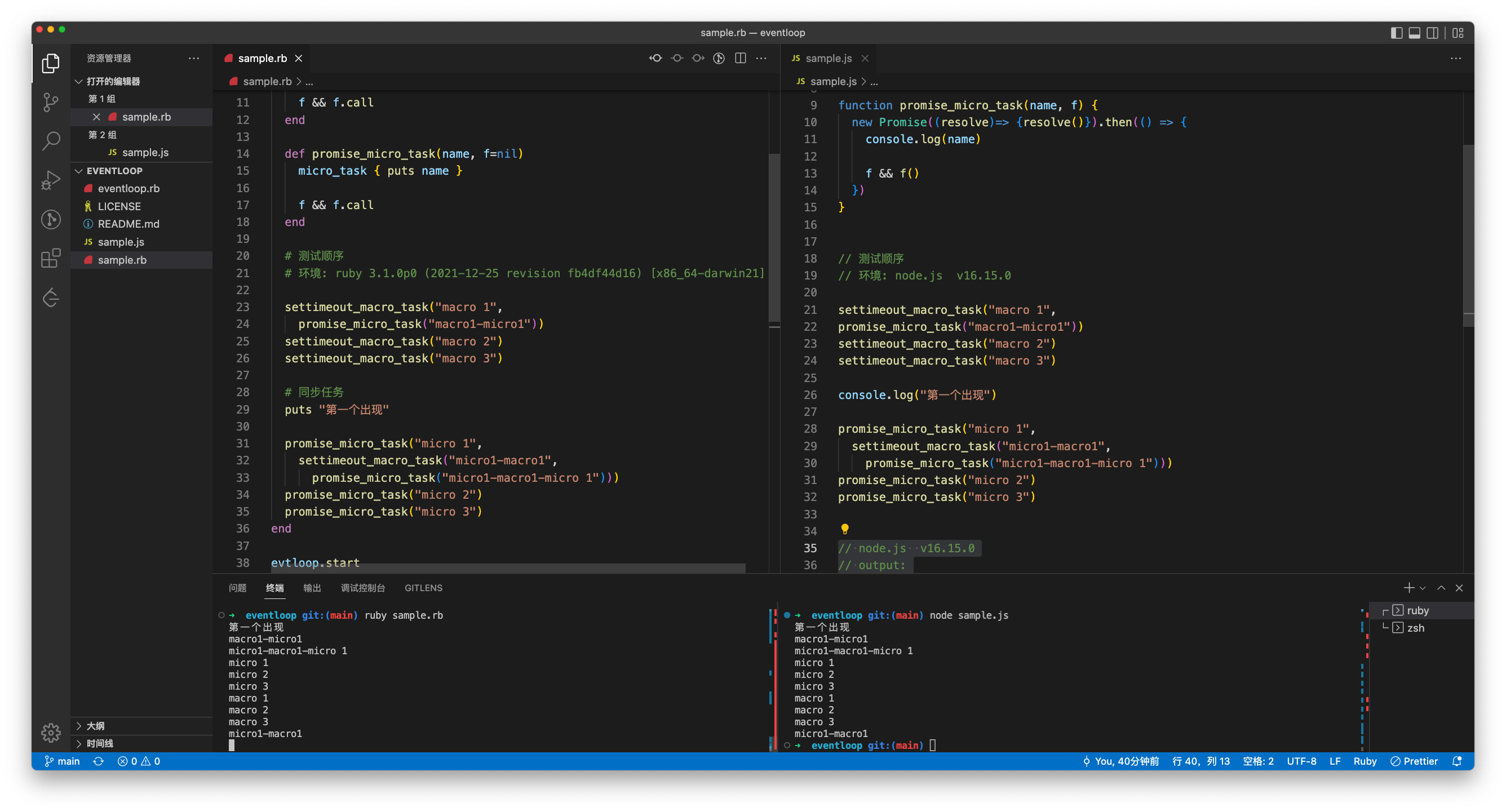Open the Run and Debug view

[51, 180]
